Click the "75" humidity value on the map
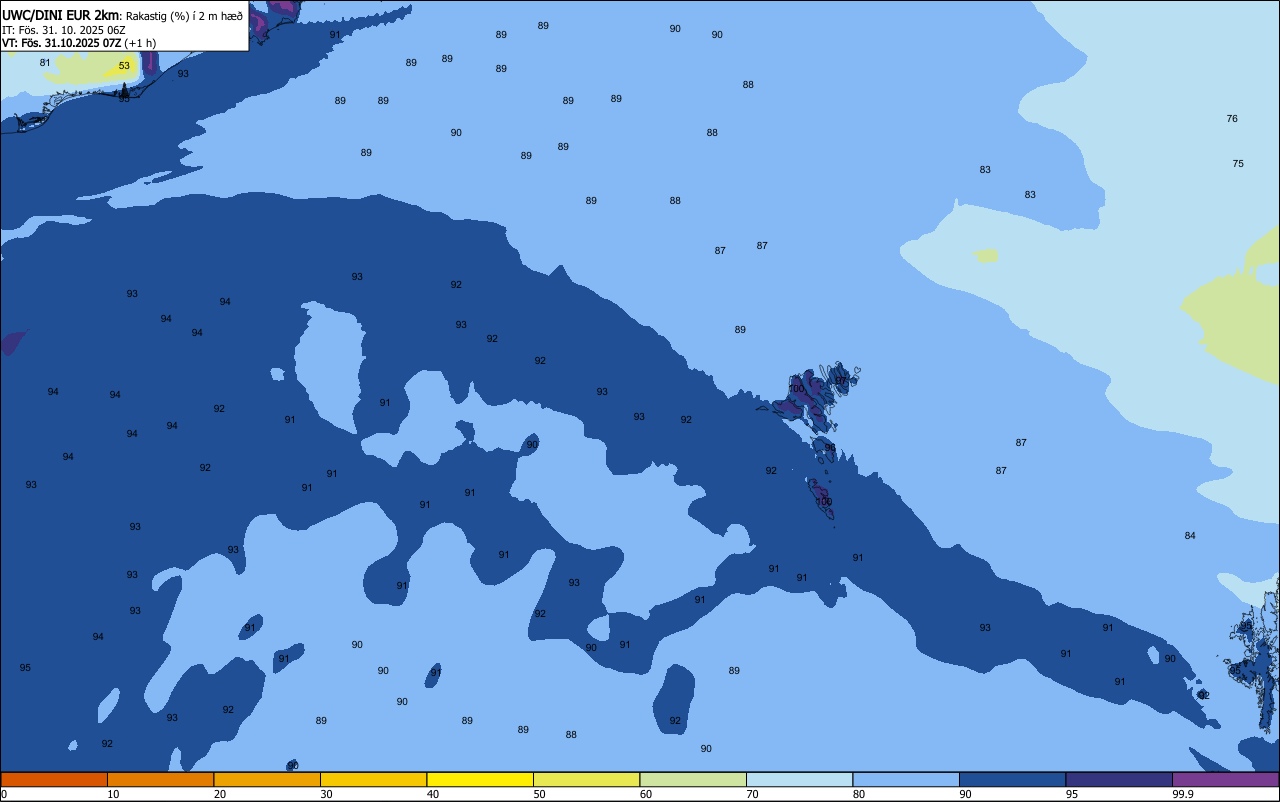This screenshot has width=1280, height=802. 1238,163
